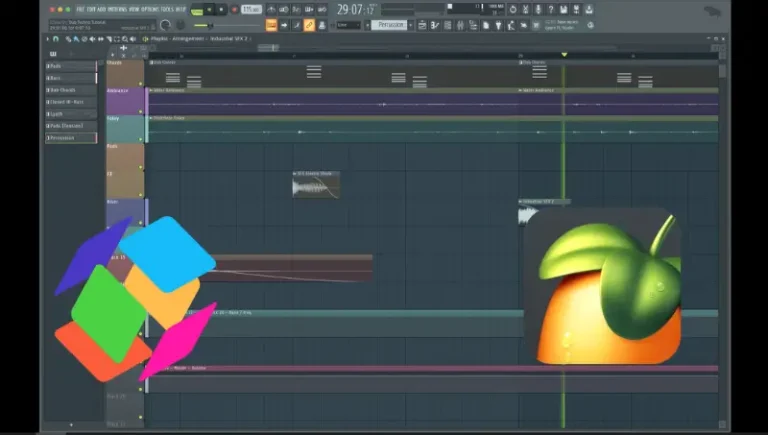Toggle loop recording icon
768x435 pixels.
[x=322, y=9]
